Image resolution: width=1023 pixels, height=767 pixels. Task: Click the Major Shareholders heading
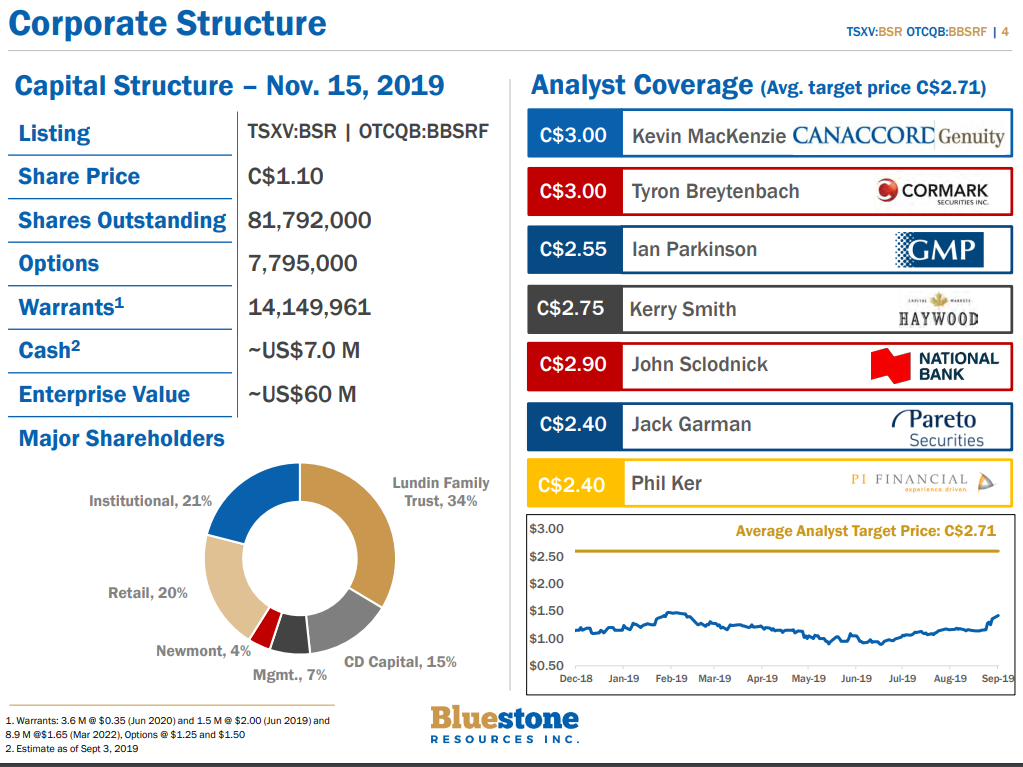coord(121,439)
